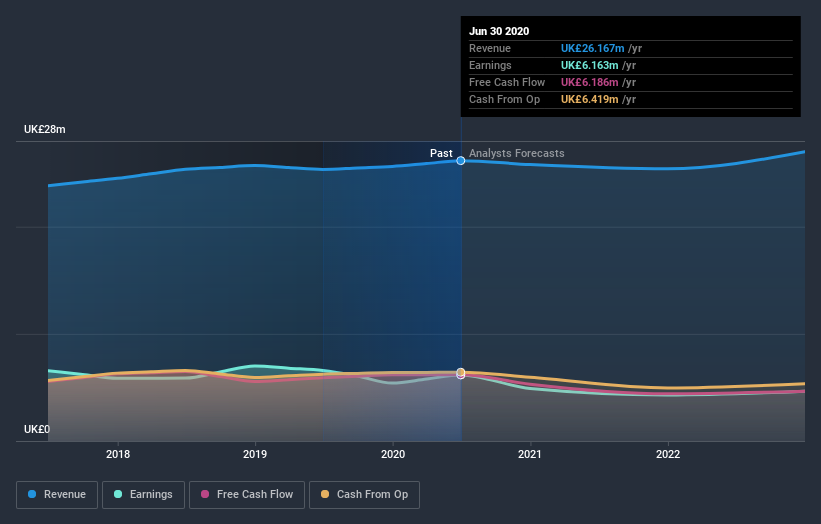This screenshot has height=524, width=821.
Task: Toggle the Earnings series legend button
Action: pos(143,495)
